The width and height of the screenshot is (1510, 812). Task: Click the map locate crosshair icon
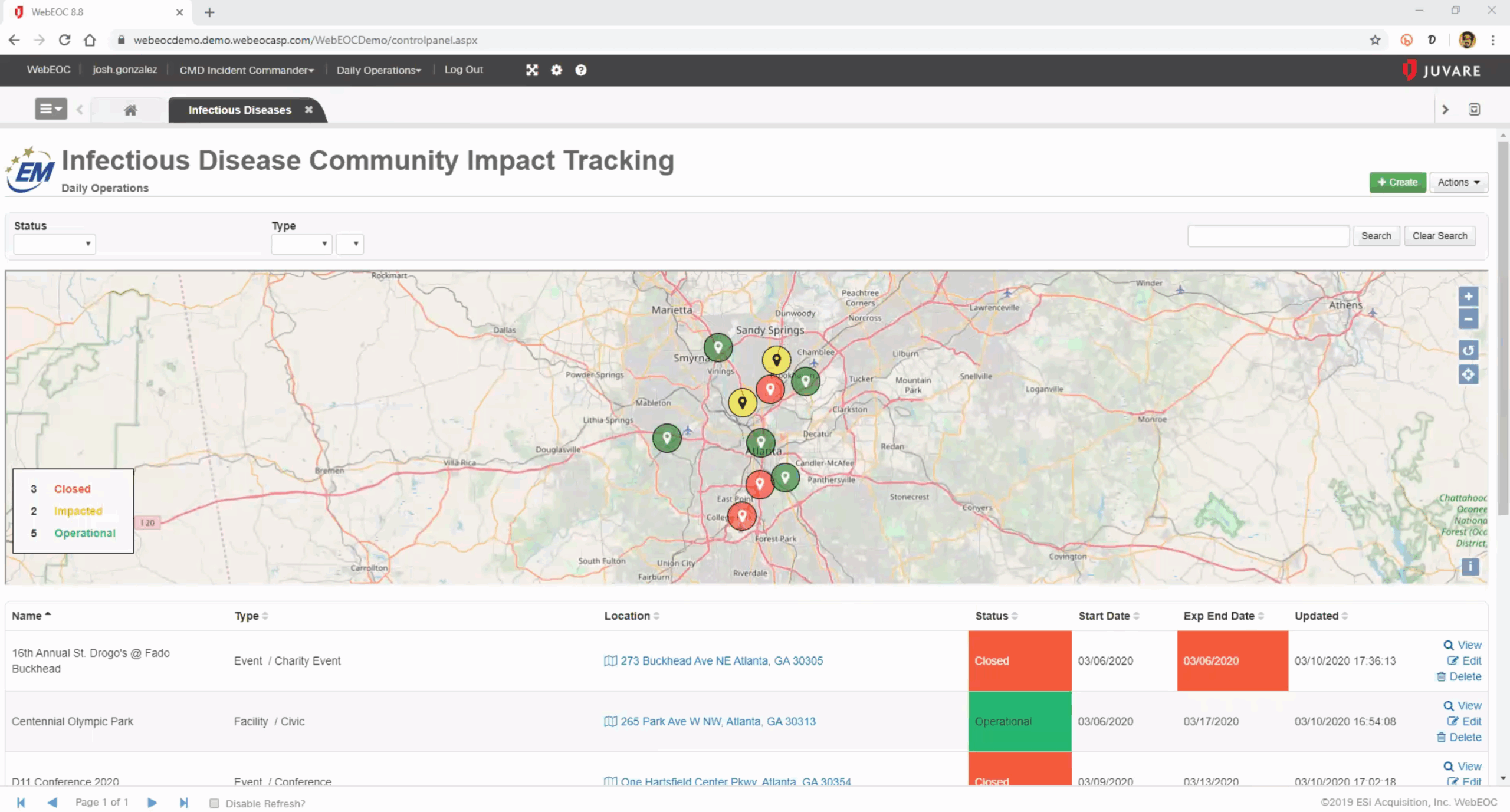pos(1468,374)
